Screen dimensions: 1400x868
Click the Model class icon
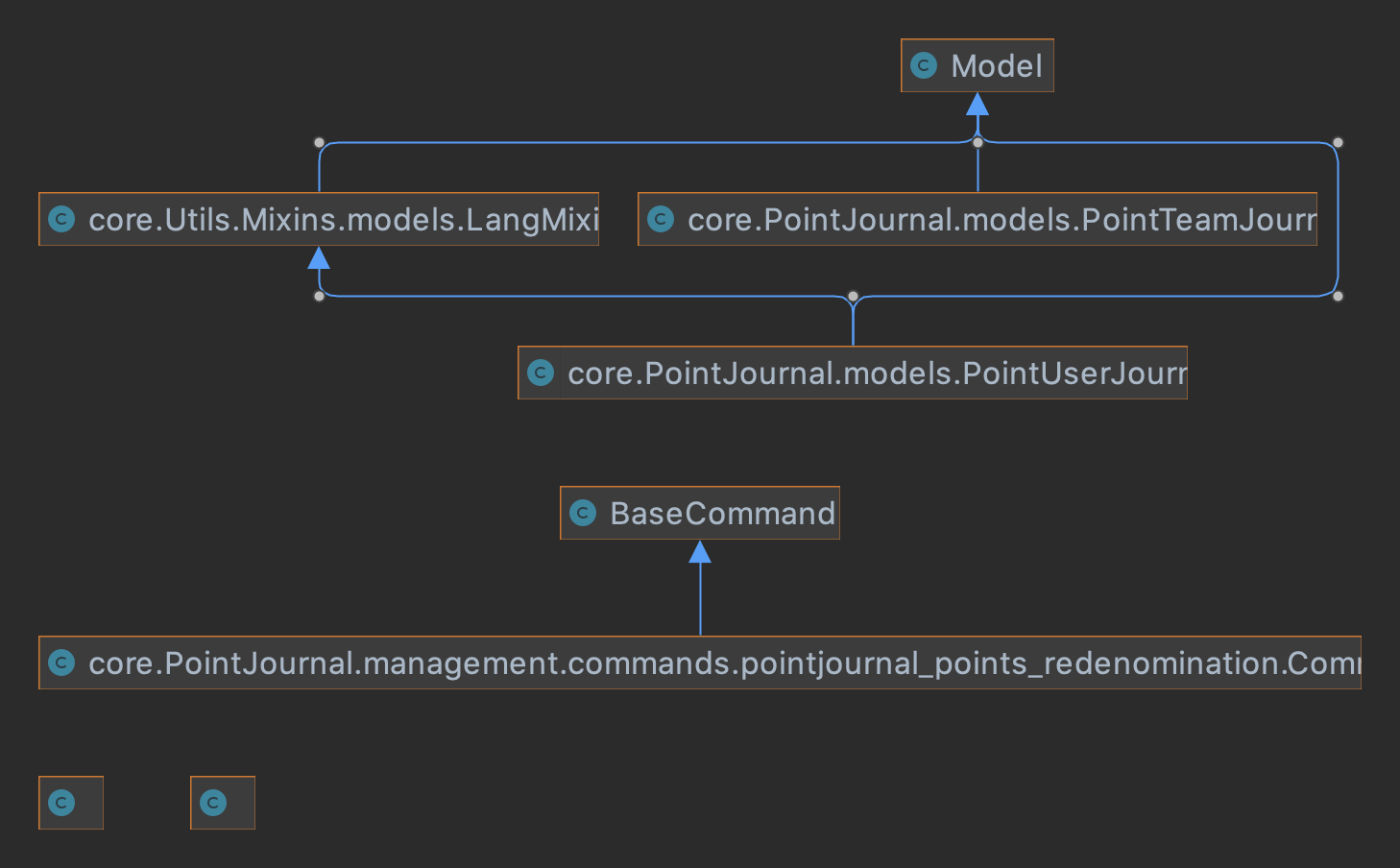click(924, 65)
